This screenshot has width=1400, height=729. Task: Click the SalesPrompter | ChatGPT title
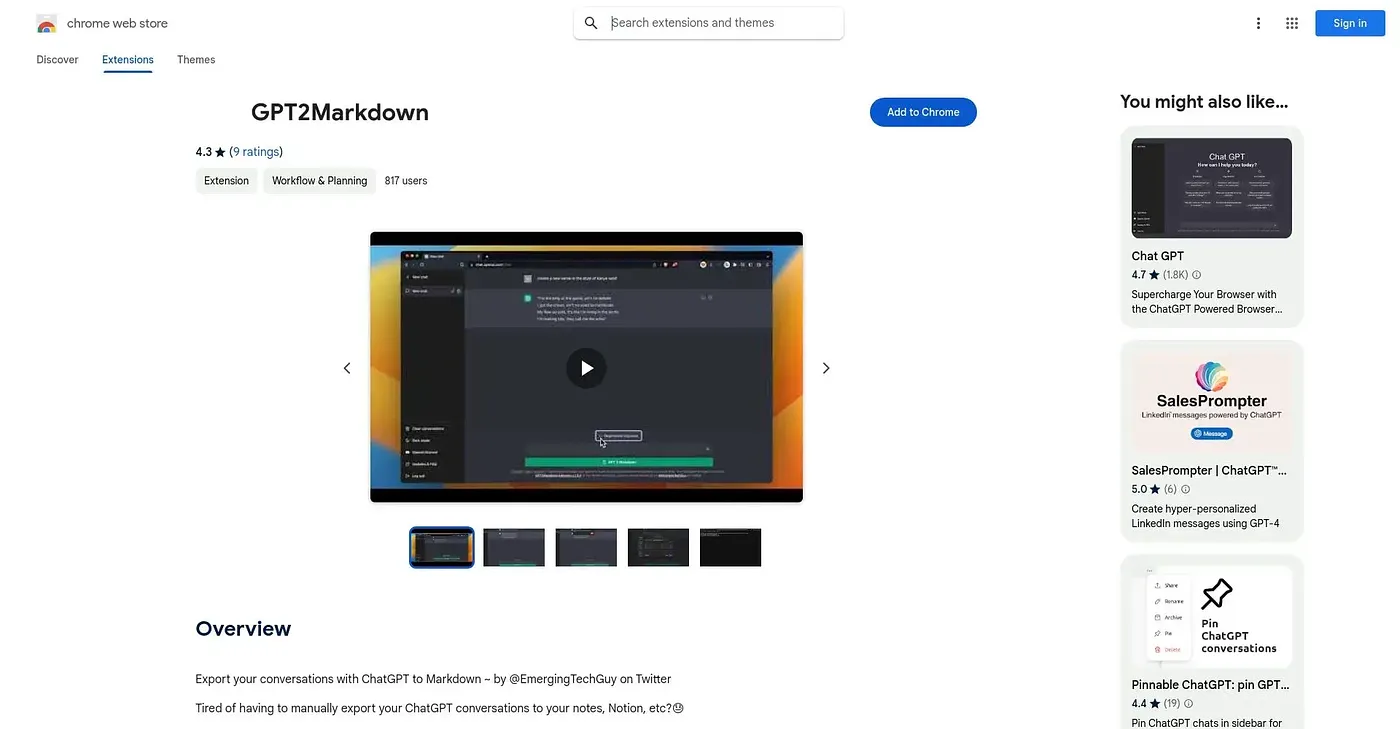click(x=1209, y=470)
